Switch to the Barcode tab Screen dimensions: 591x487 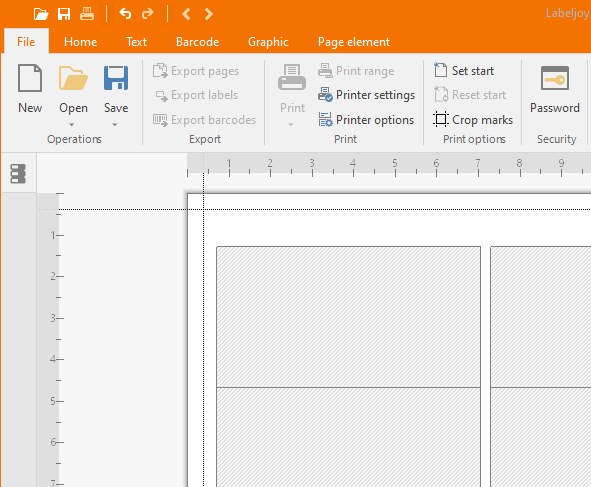click(197, 41)
